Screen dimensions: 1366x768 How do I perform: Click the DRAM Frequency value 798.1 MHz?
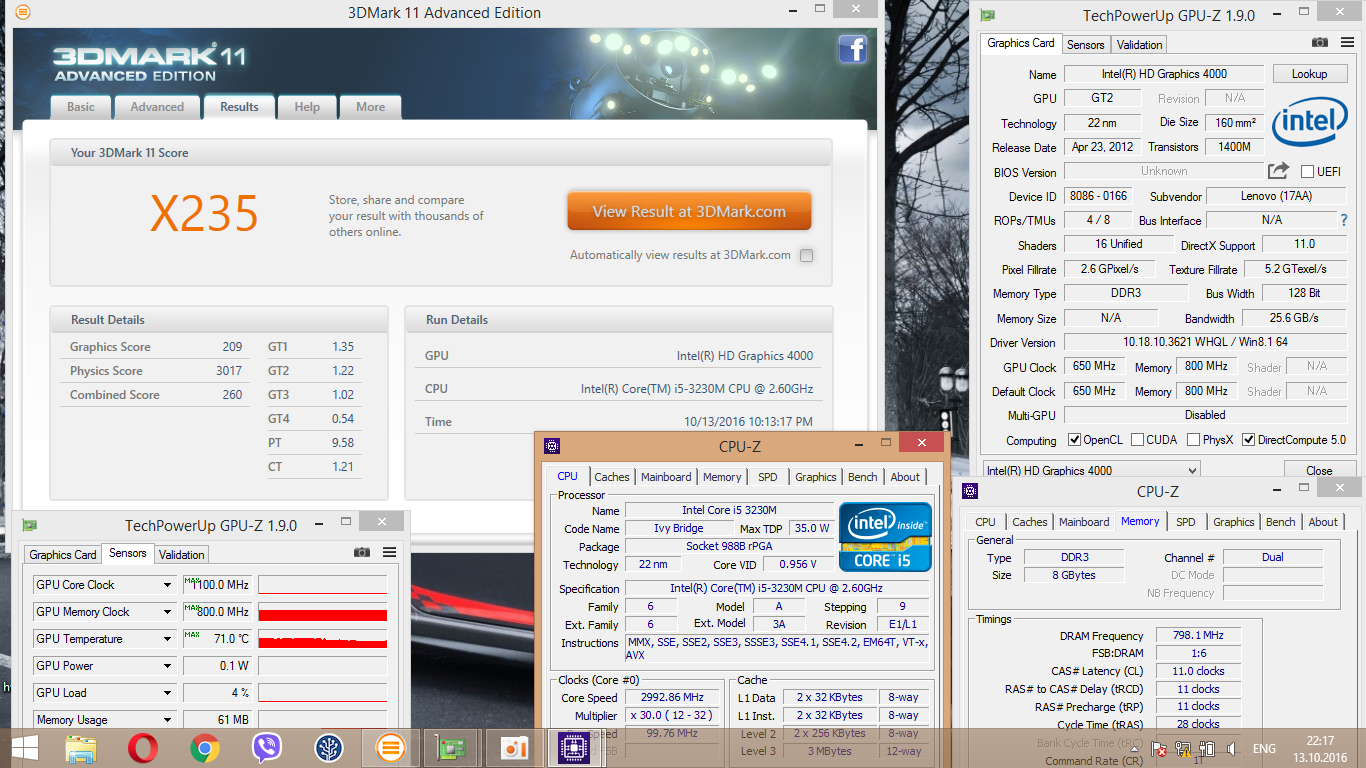(1198, 635)
